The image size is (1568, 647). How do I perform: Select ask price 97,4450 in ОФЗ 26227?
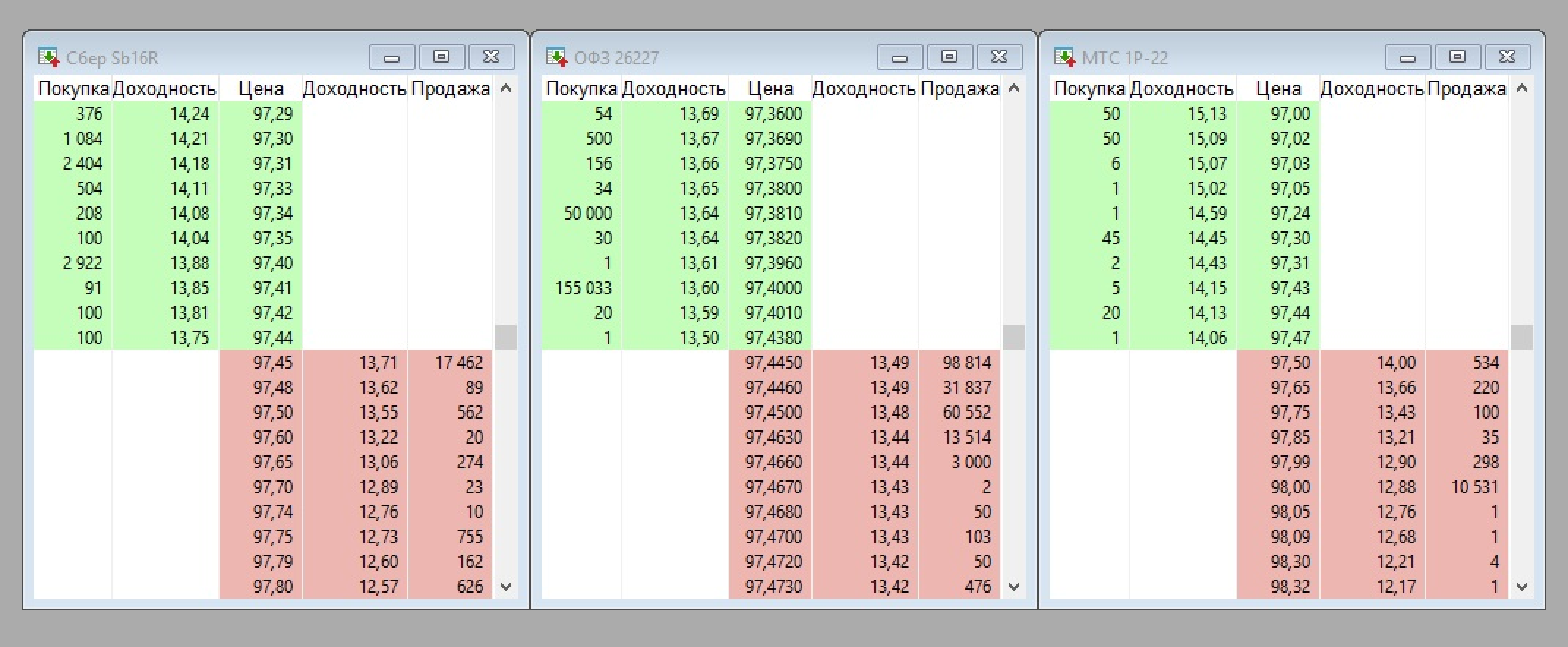[774, 362]
